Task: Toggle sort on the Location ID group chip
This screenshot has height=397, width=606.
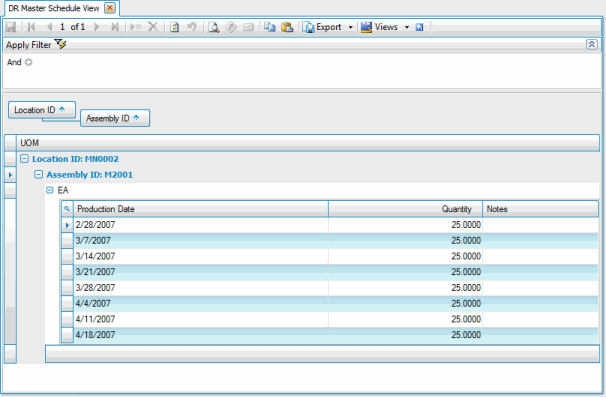Action: coord(42,110)
